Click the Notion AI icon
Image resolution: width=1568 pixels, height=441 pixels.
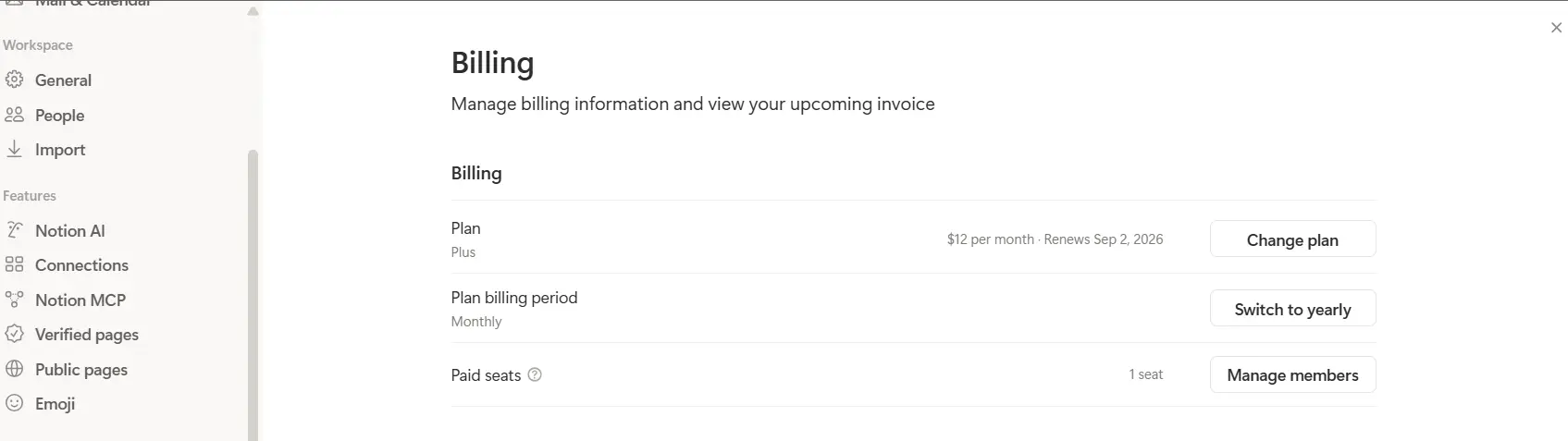[x=14, y=230]
